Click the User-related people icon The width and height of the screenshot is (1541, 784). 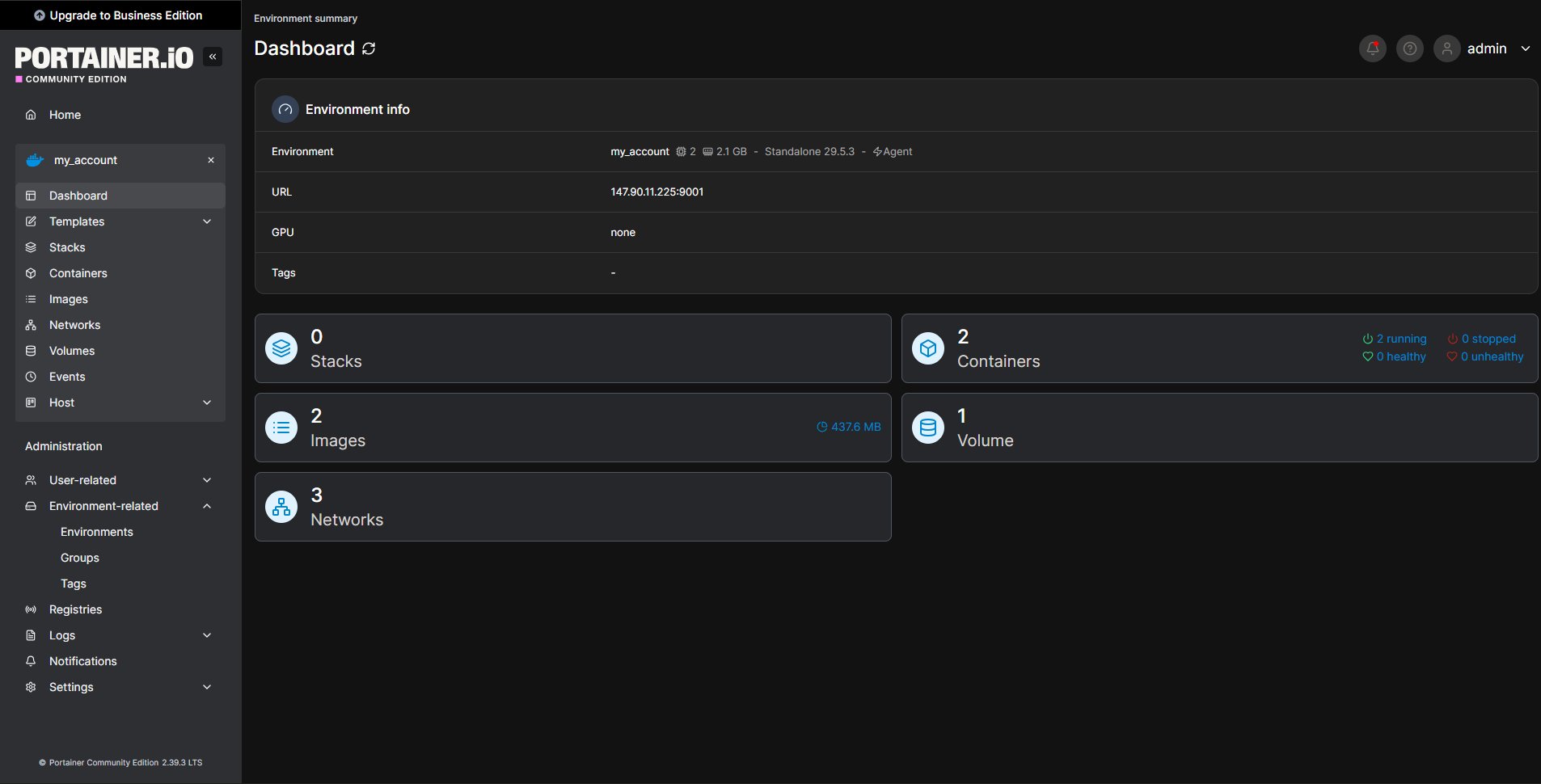(x=31, y=480)
